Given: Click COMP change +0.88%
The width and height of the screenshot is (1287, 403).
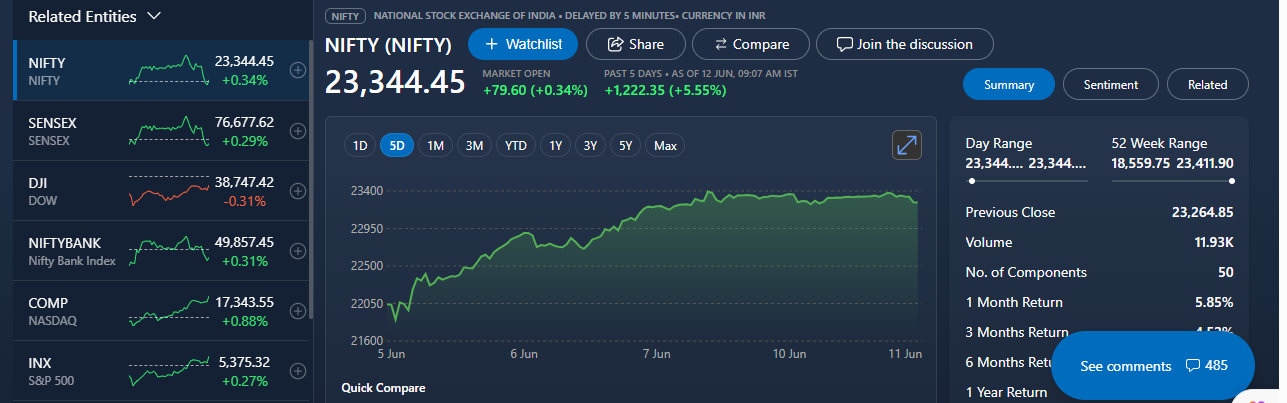Looking at the screenshot, I should (x=245, y=321).
